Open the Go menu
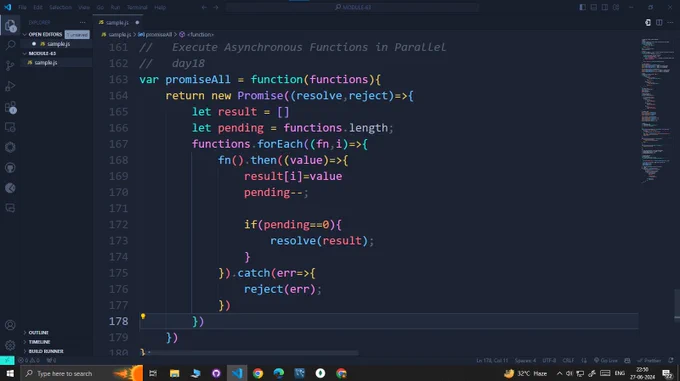 pos(100,7)
